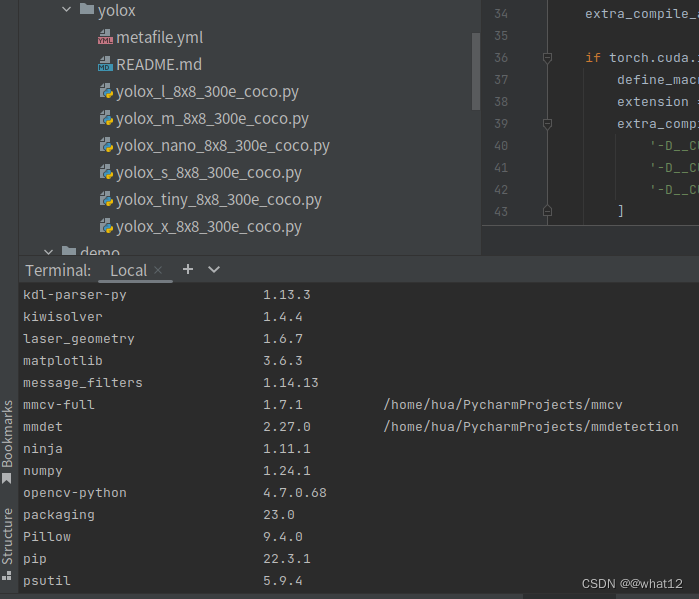699x599 pixels.
Task: Click the Structure panel icon
Action: (7, 575)
